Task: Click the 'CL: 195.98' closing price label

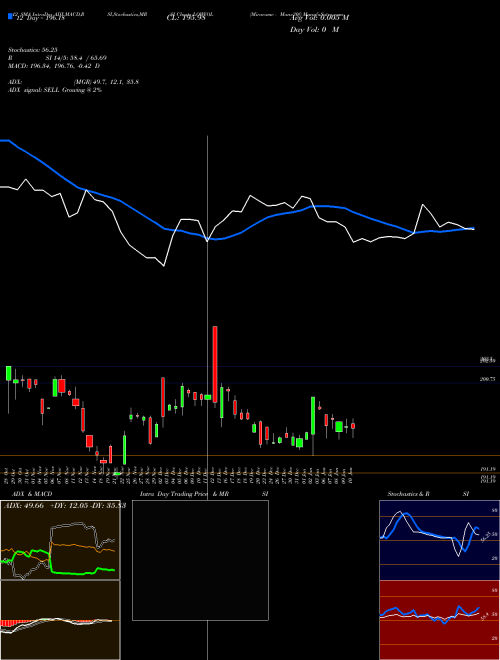Action: (x=186, y=18)
